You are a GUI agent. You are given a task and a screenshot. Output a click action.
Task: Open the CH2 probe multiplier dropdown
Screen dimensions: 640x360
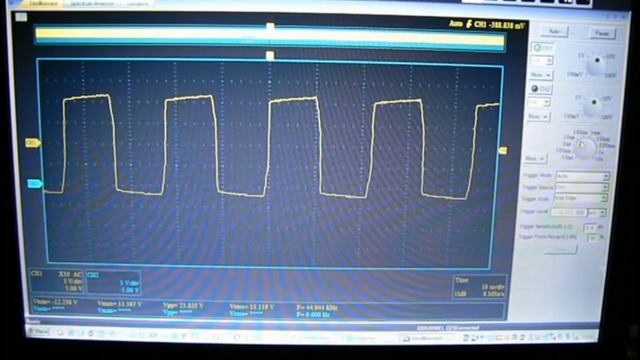pyautogui.click(x=538, y=117)
